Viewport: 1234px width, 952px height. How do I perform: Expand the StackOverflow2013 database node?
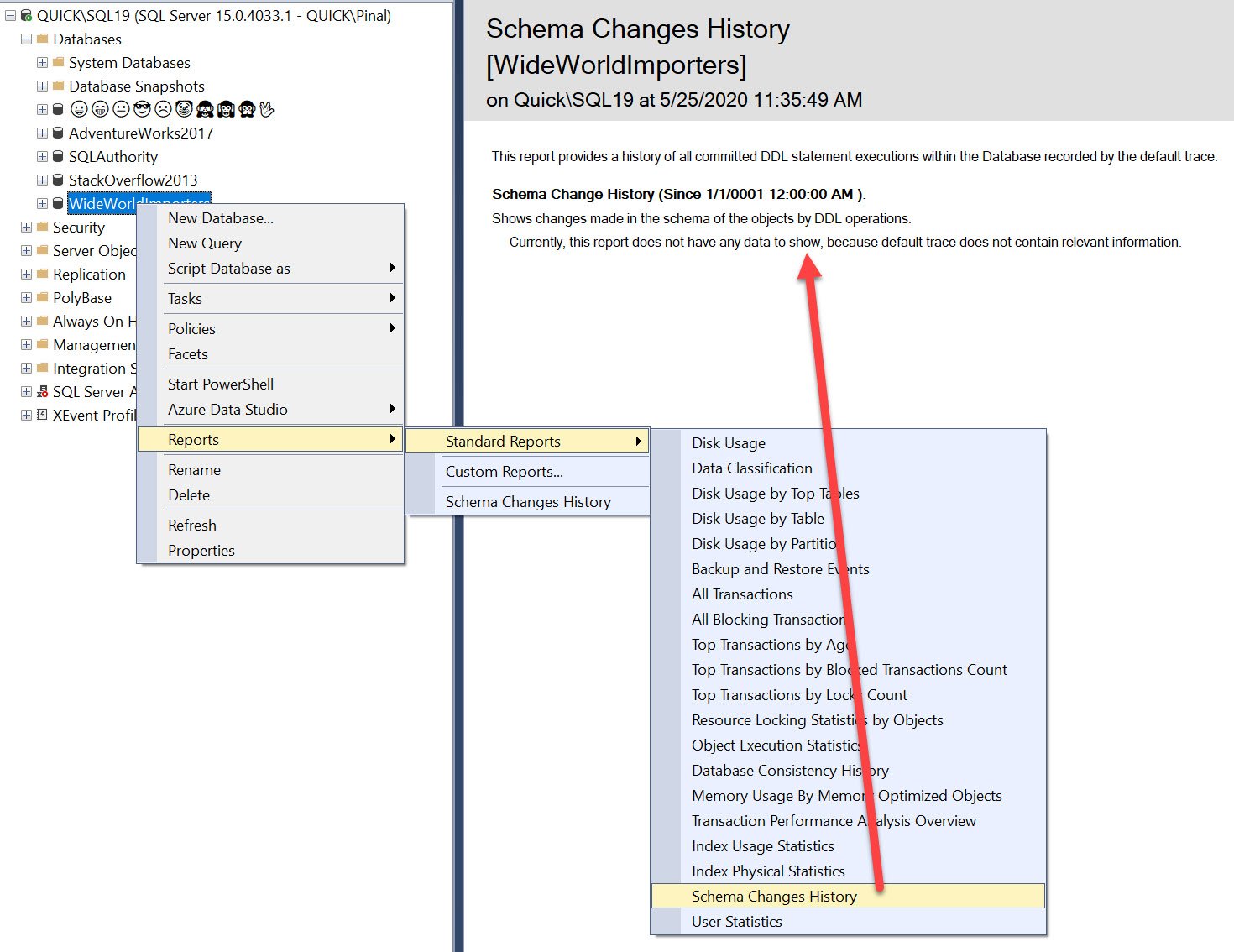pyautogui.click(x=42, y=180)
